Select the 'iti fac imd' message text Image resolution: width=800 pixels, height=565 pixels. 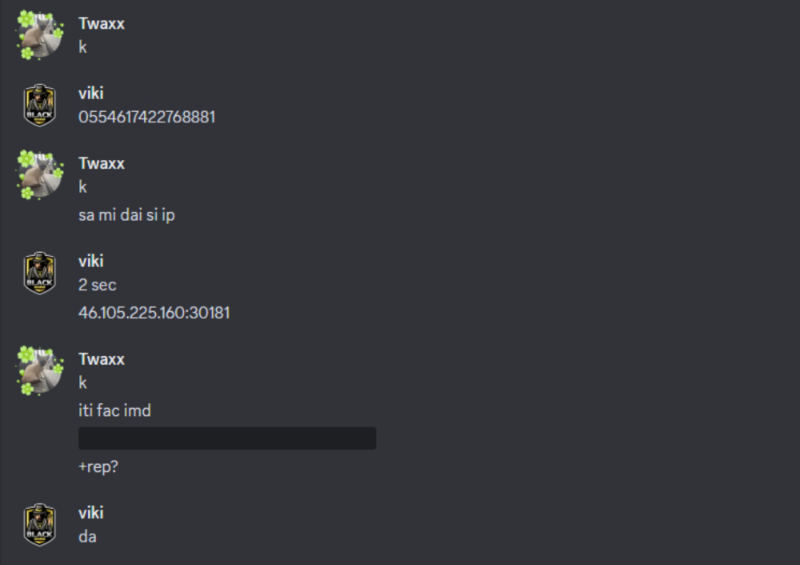tap(115, 411)
